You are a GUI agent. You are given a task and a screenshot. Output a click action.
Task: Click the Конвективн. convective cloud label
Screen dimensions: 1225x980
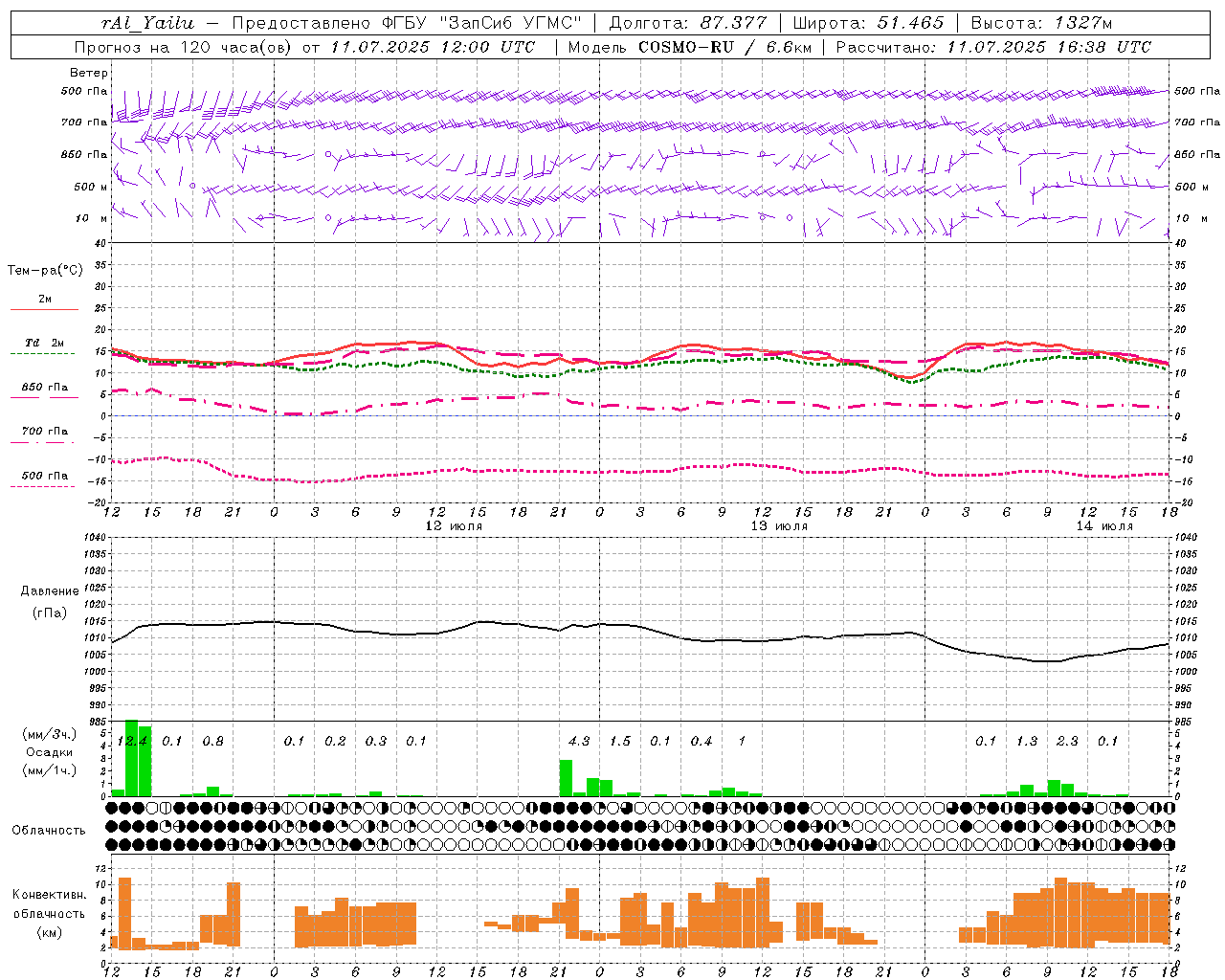[50, 895]
